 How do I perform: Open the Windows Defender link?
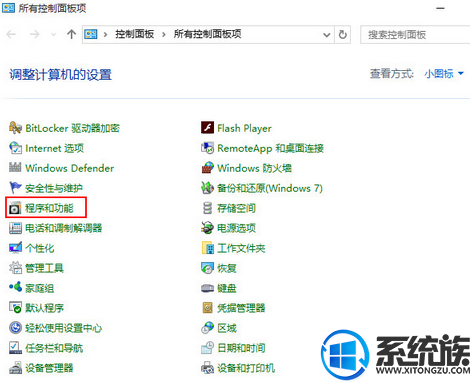(69, 168)
